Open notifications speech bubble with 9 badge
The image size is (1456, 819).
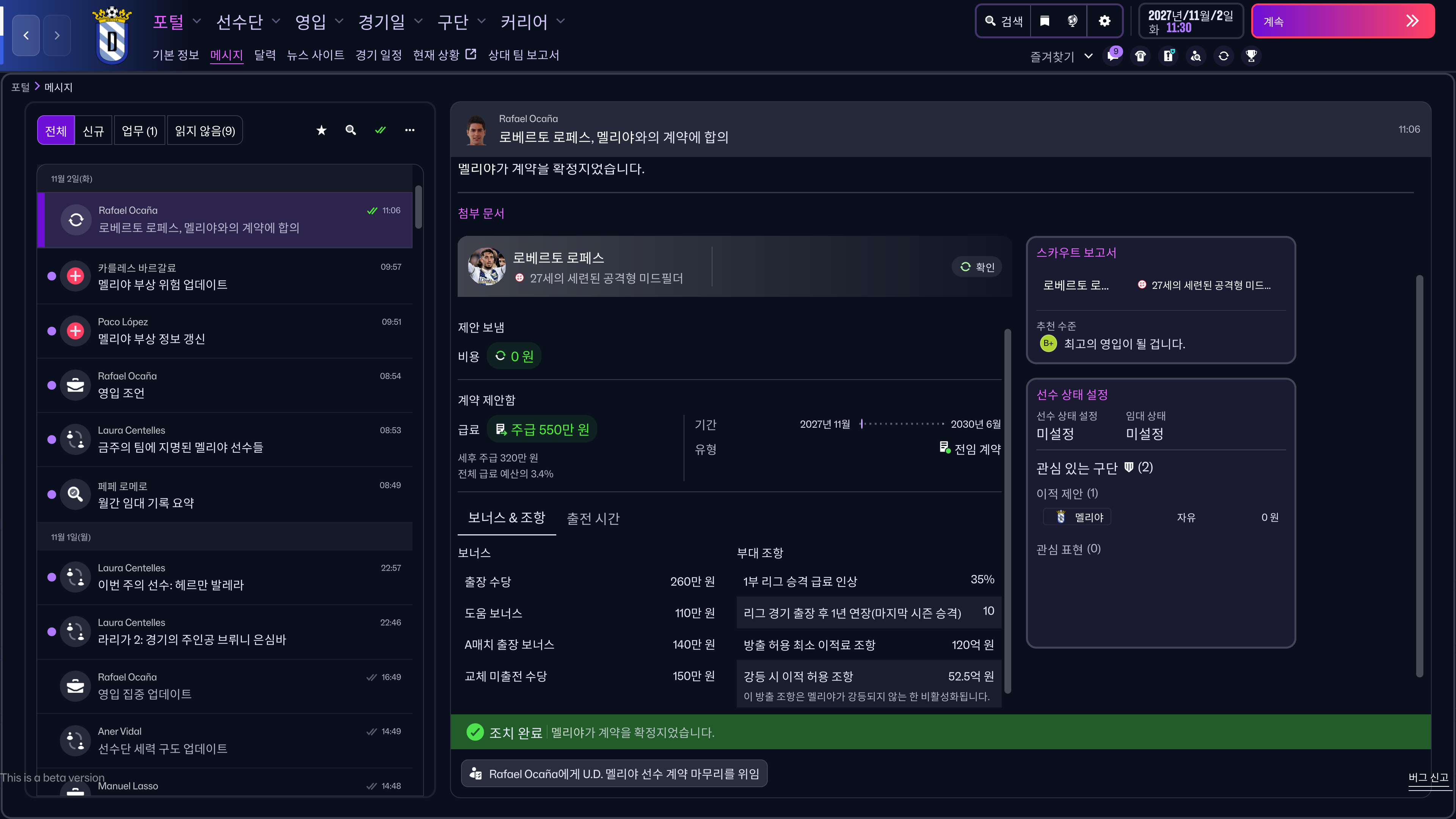coord(1113,56)
